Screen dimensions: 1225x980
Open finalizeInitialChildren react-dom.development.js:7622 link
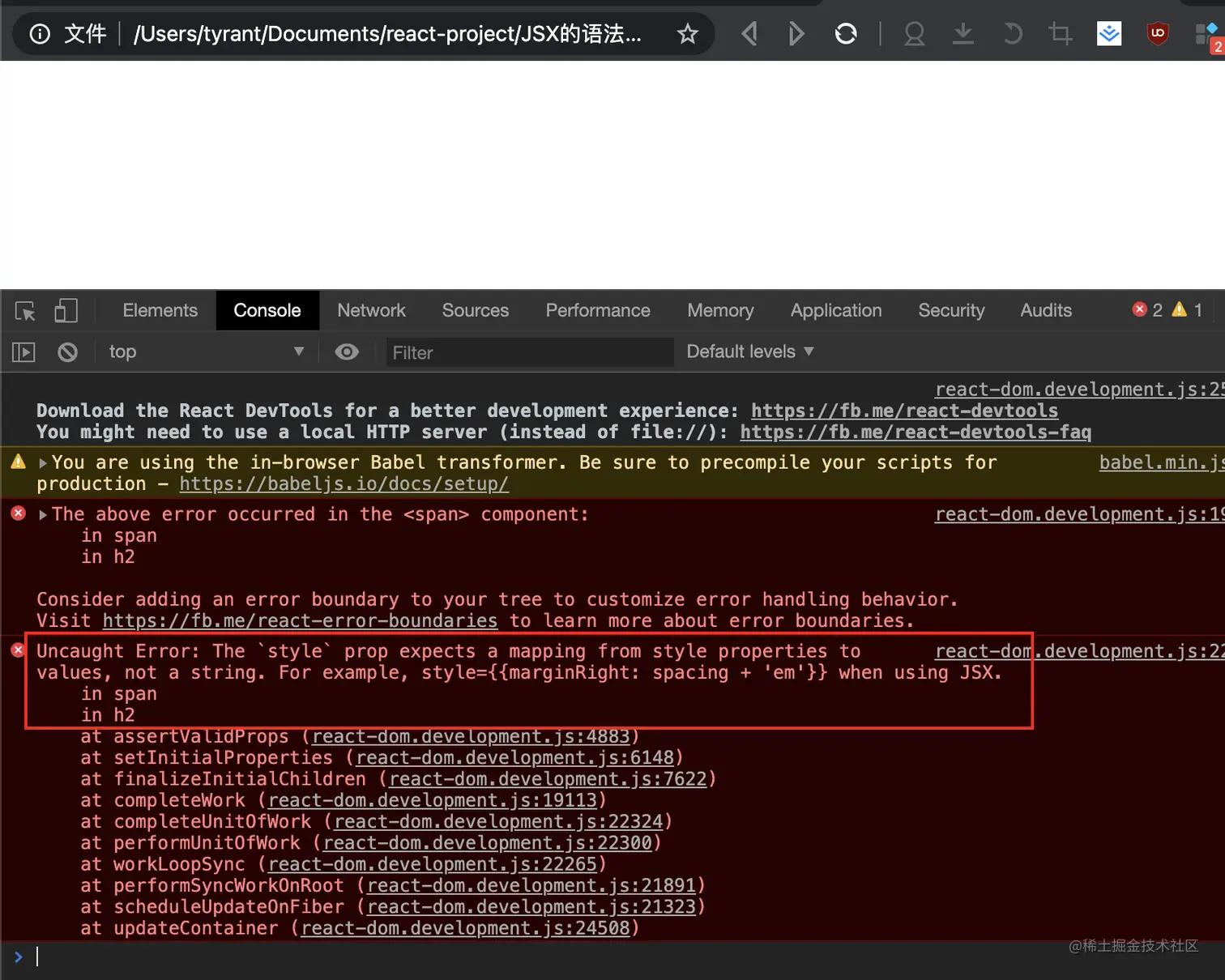click(x=548, y=779)
